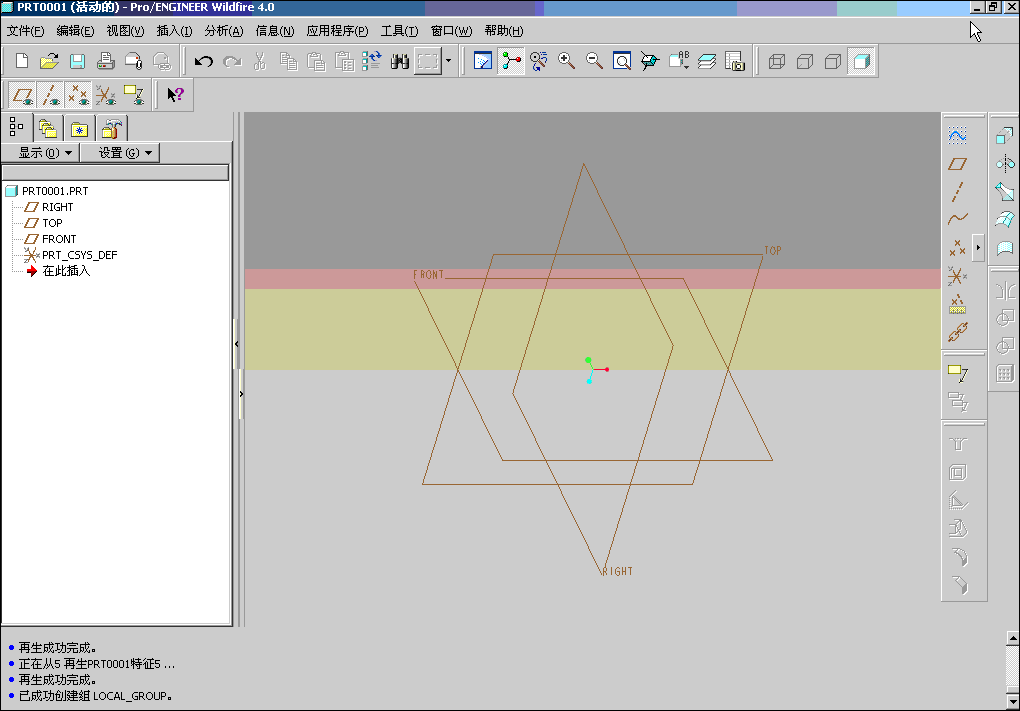Viewport: 1020px width, 711px height.
Task: Open the View Manager icon
Action: coord(734,61)
